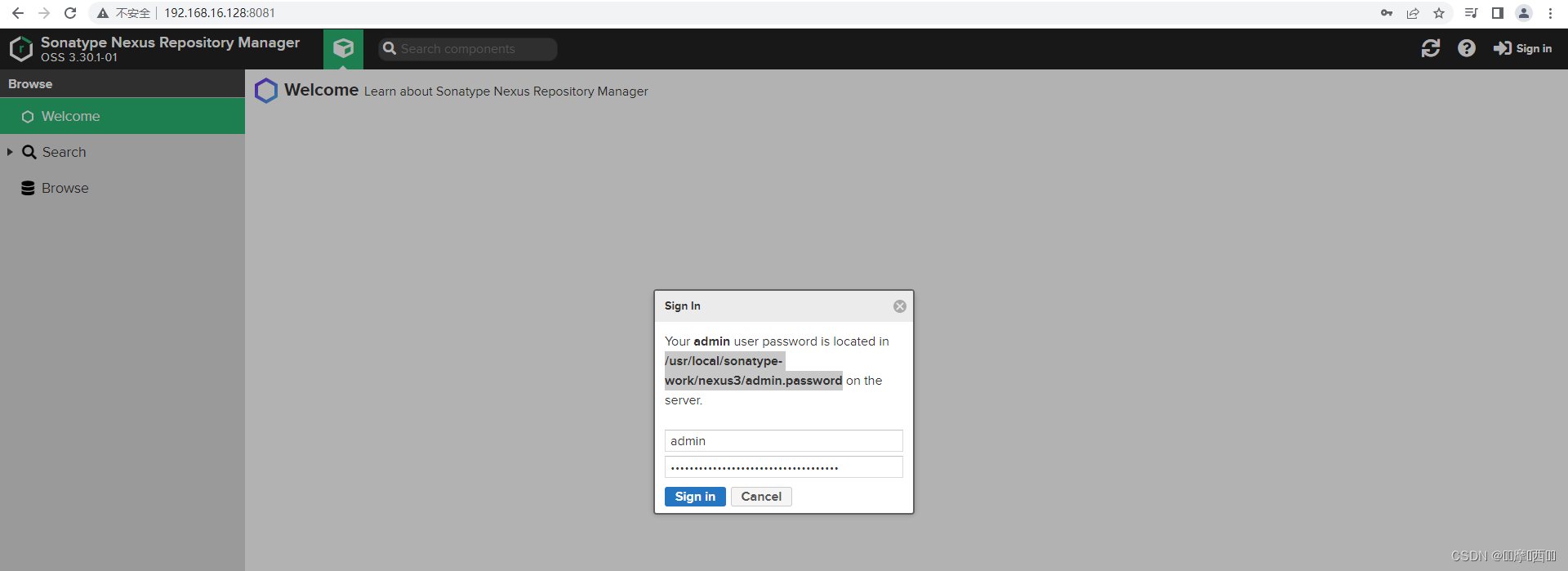Screen dimensions: 1568x571
Task: Open the Chrome three-dot menu
Action: 1550,13
